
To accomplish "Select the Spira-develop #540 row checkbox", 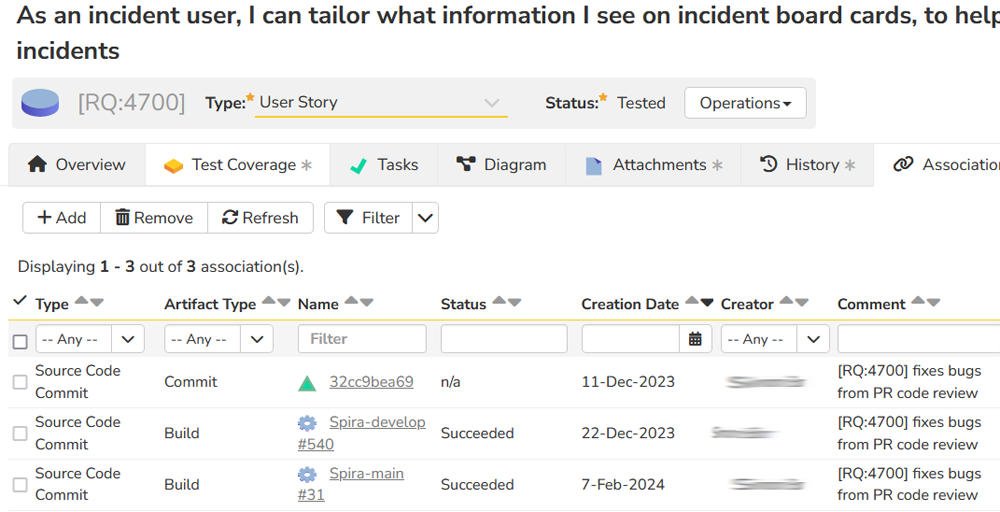I will (20, 433).
